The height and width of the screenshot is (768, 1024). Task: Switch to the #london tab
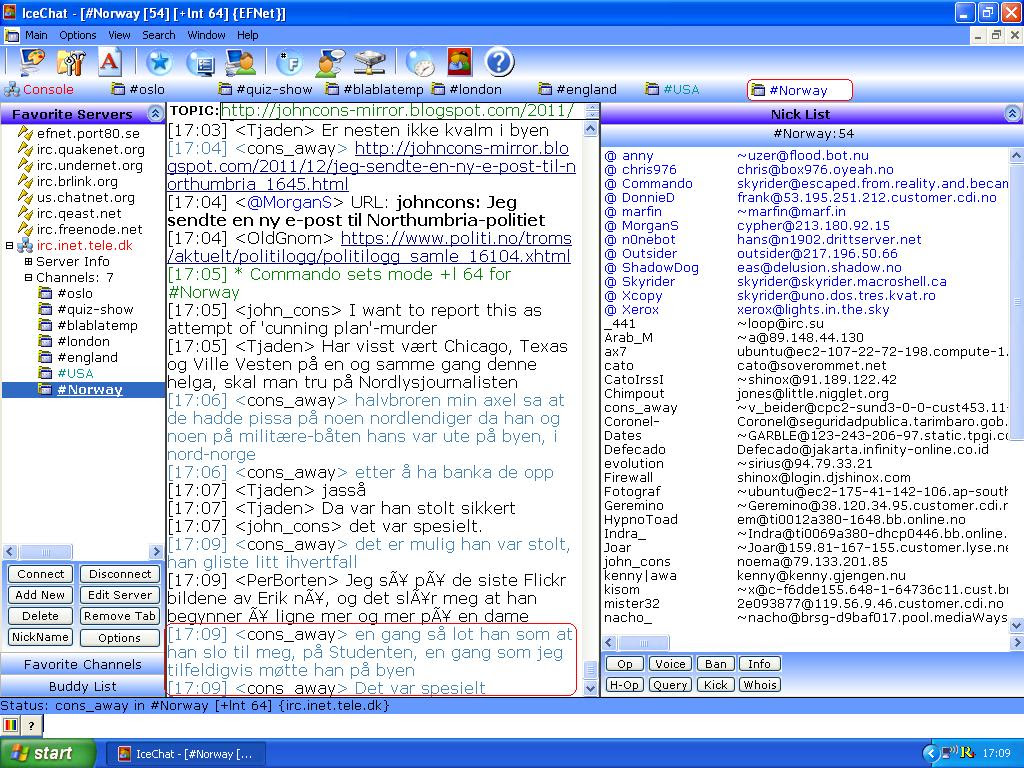point(467,90)
